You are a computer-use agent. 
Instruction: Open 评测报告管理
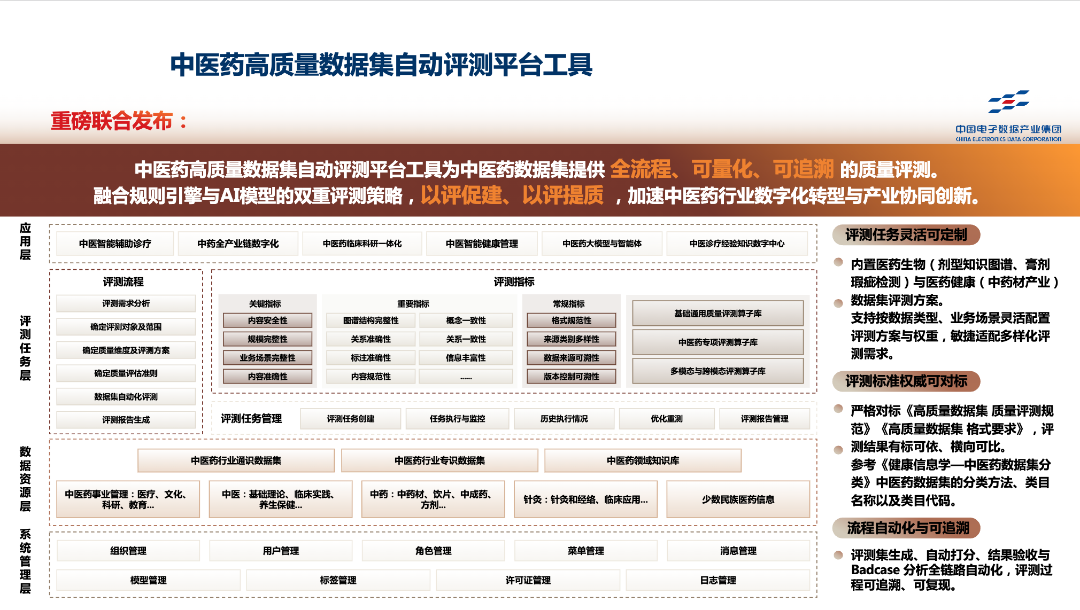765,419
